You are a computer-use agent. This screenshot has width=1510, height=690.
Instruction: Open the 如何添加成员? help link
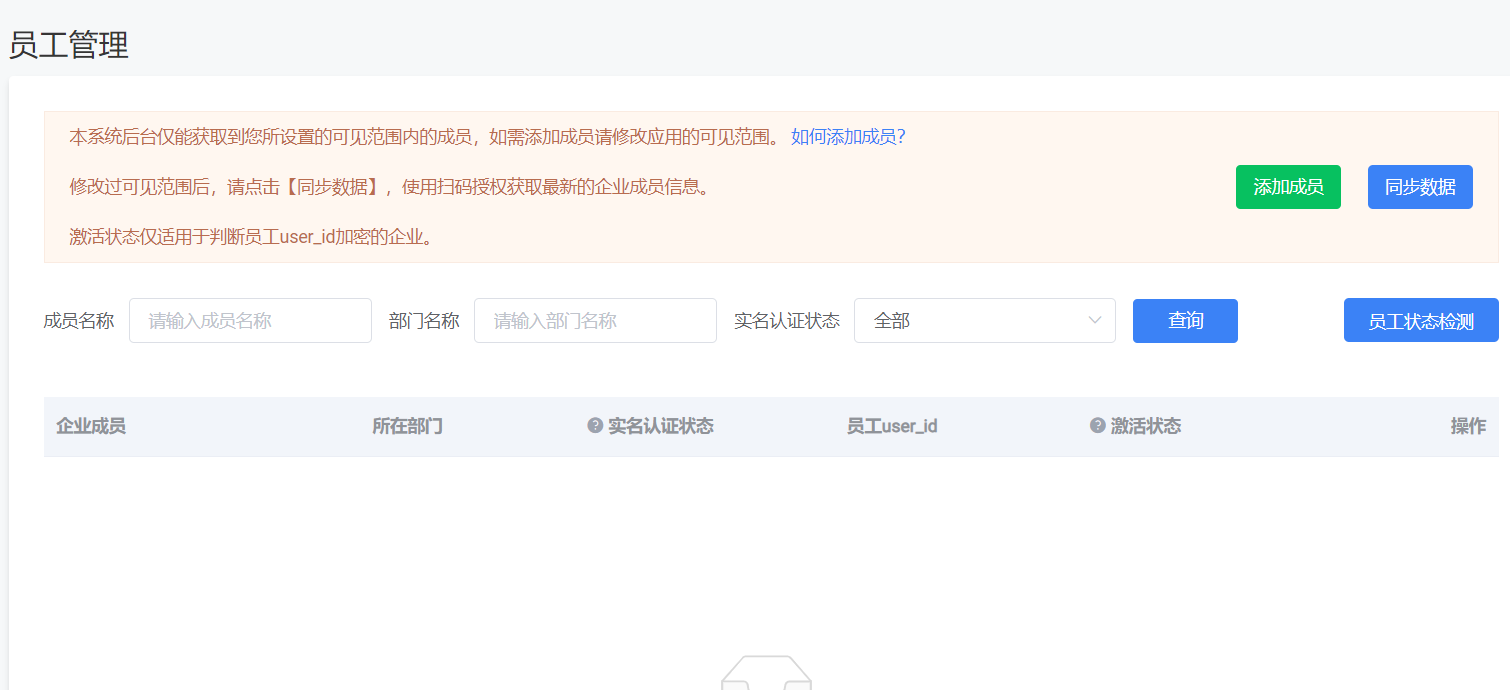point(848,137)
